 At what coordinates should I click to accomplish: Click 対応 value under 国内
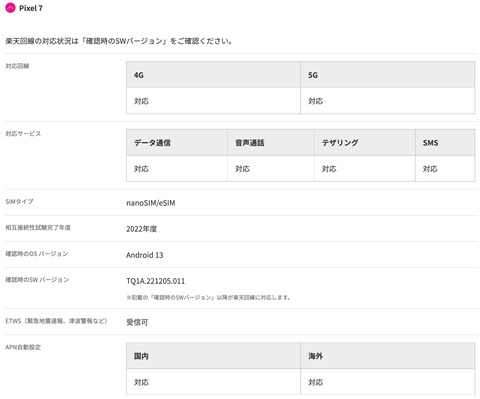pos(141,382)
